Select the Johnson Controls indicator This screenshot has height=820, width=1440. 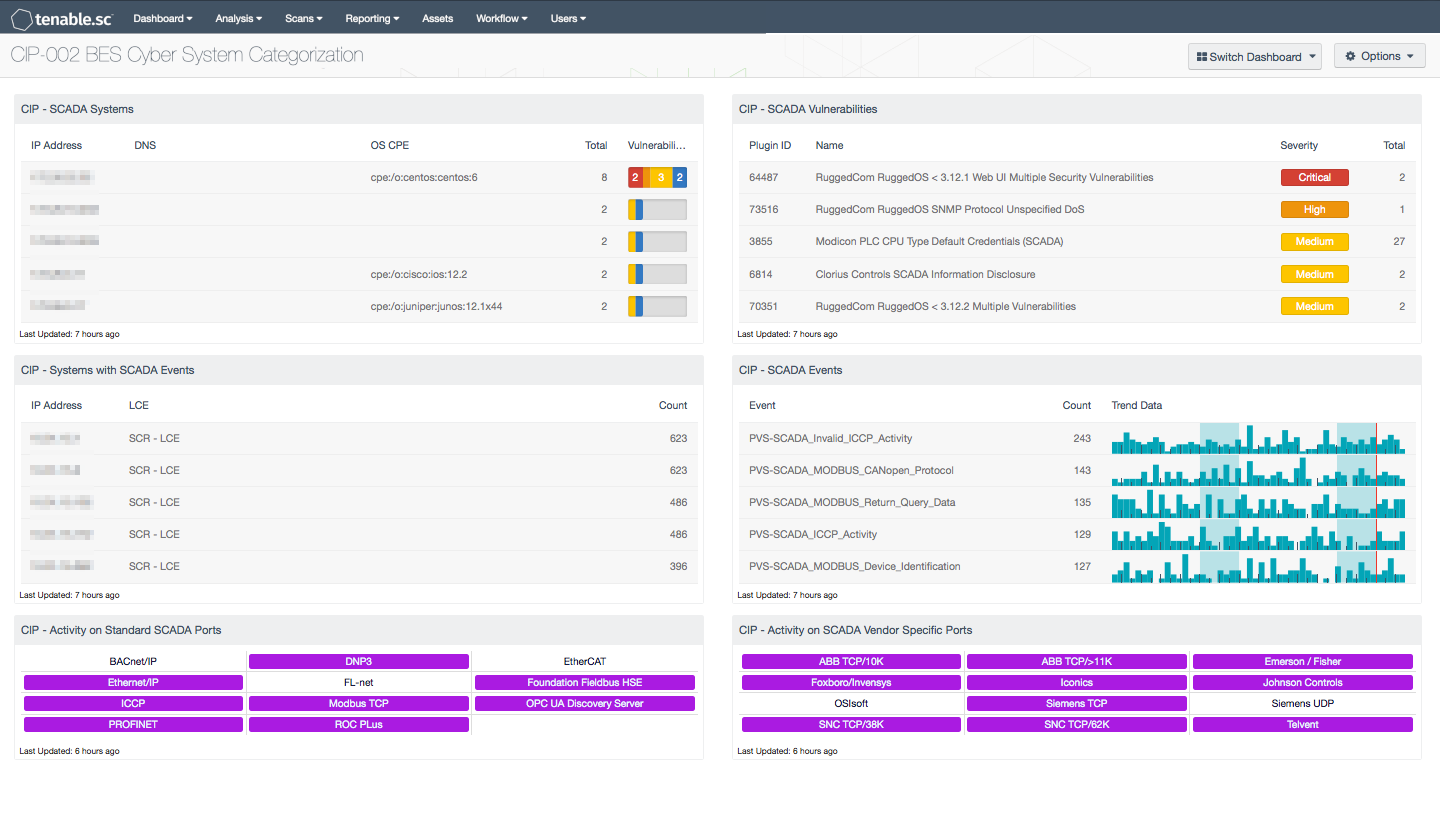[1303, 683]
